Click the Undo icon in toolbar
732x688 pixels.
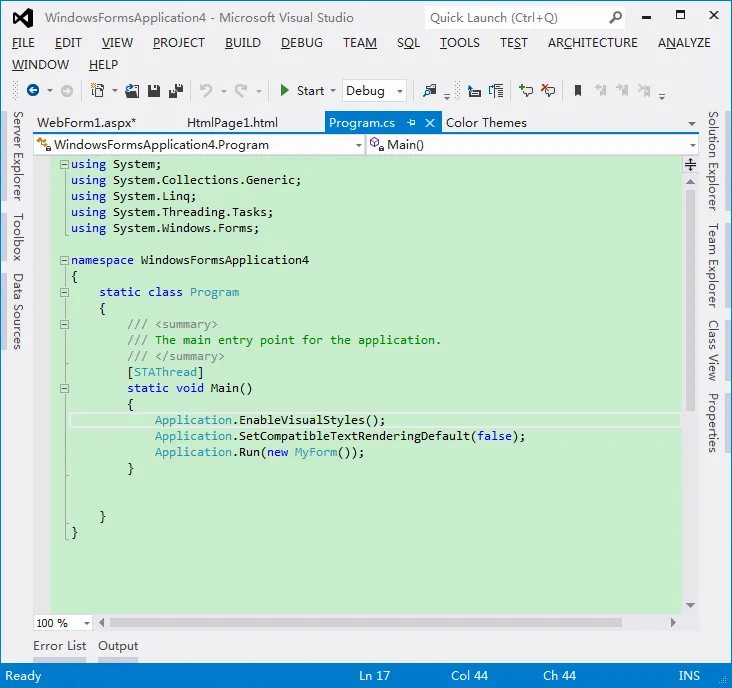(206, 91)
